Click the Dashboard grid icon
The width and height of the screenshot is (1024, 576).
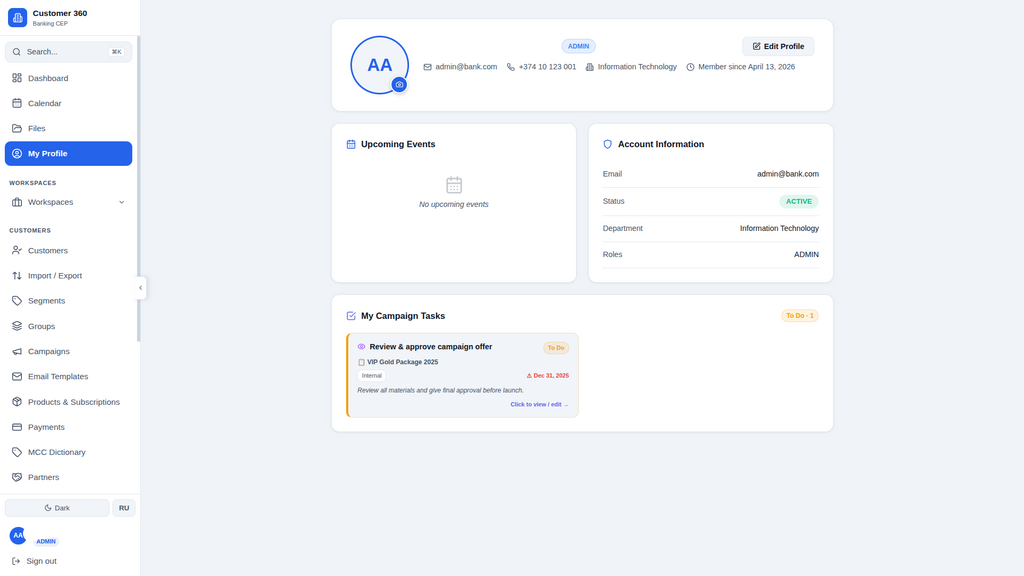(17, 78)
